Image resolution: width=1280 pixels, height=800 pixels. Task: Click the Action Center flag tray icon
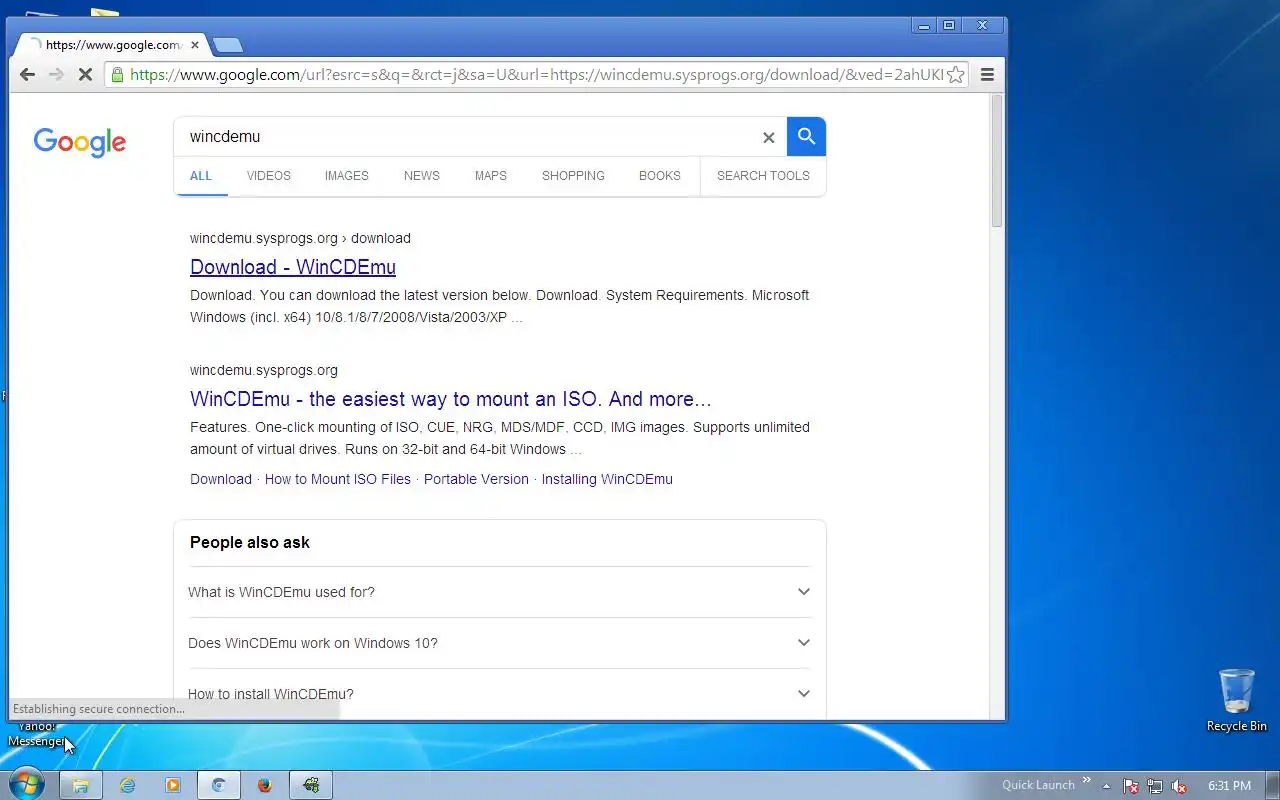[1131, 786]
